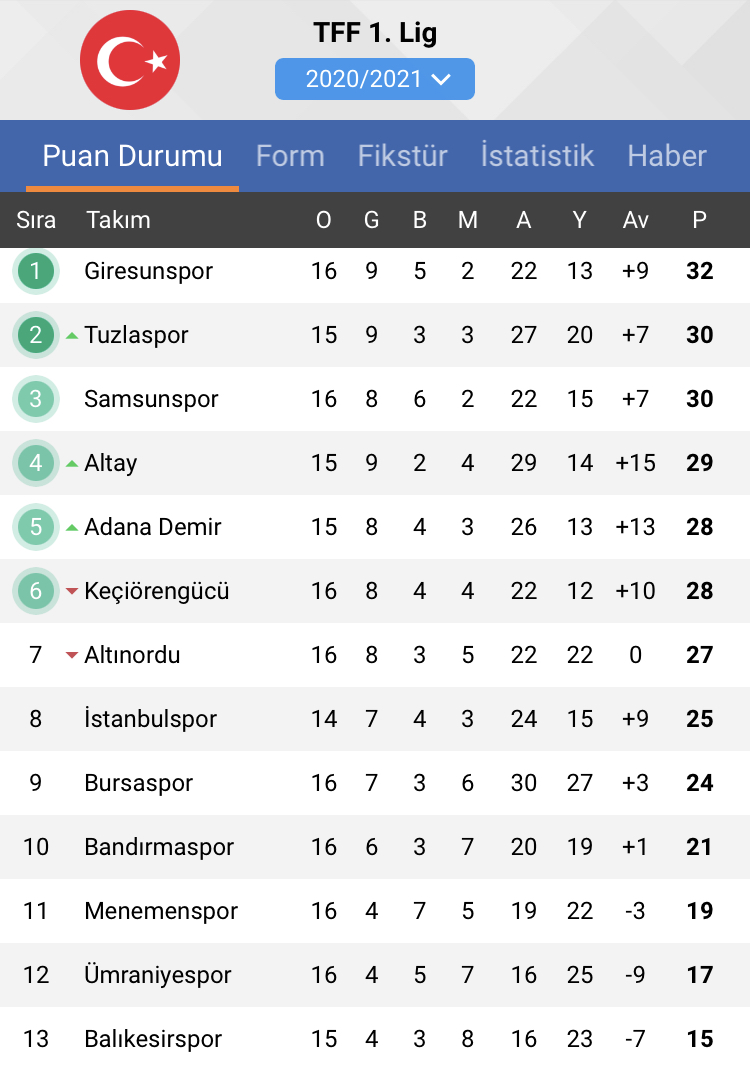
Task: Click the rank 6 circle badge
Action: [36, 591]
